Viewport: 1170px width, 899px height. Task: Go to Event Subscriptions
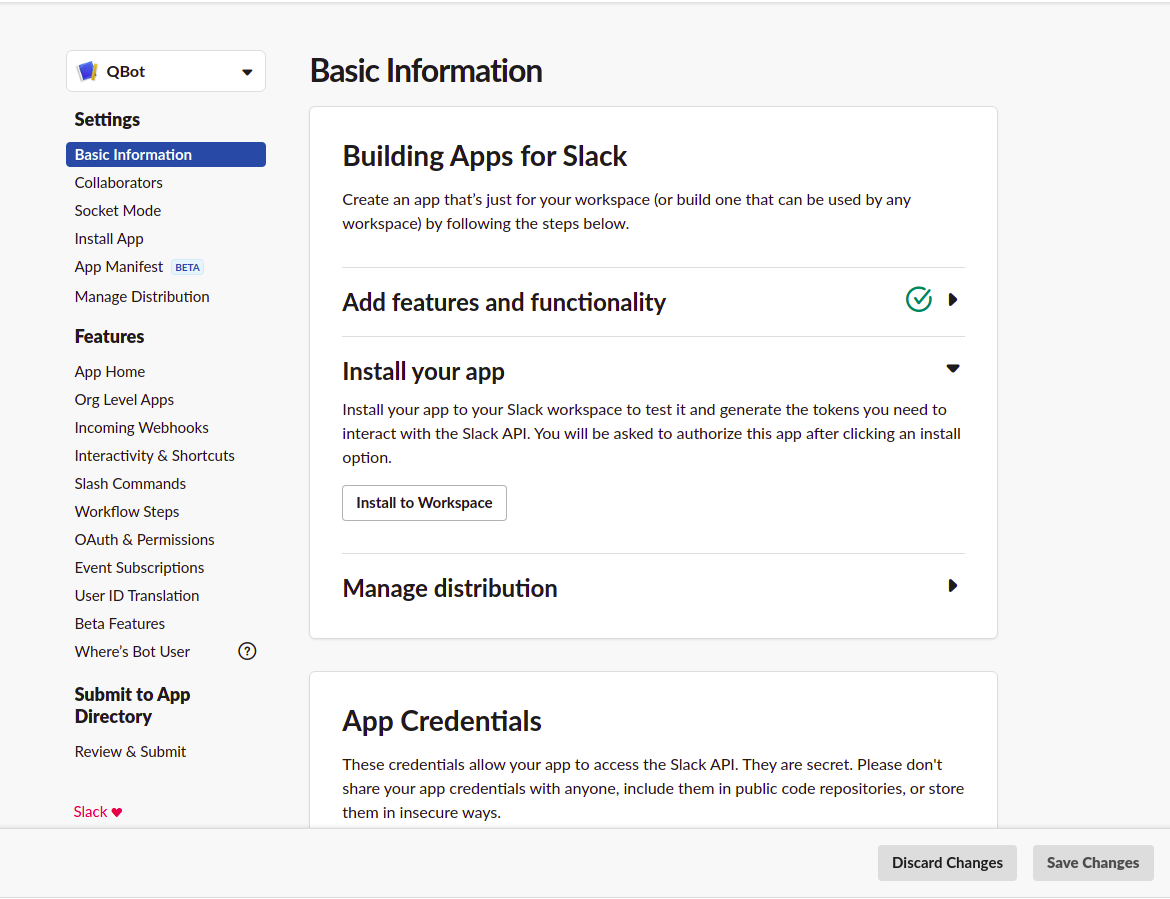point(139,567)
